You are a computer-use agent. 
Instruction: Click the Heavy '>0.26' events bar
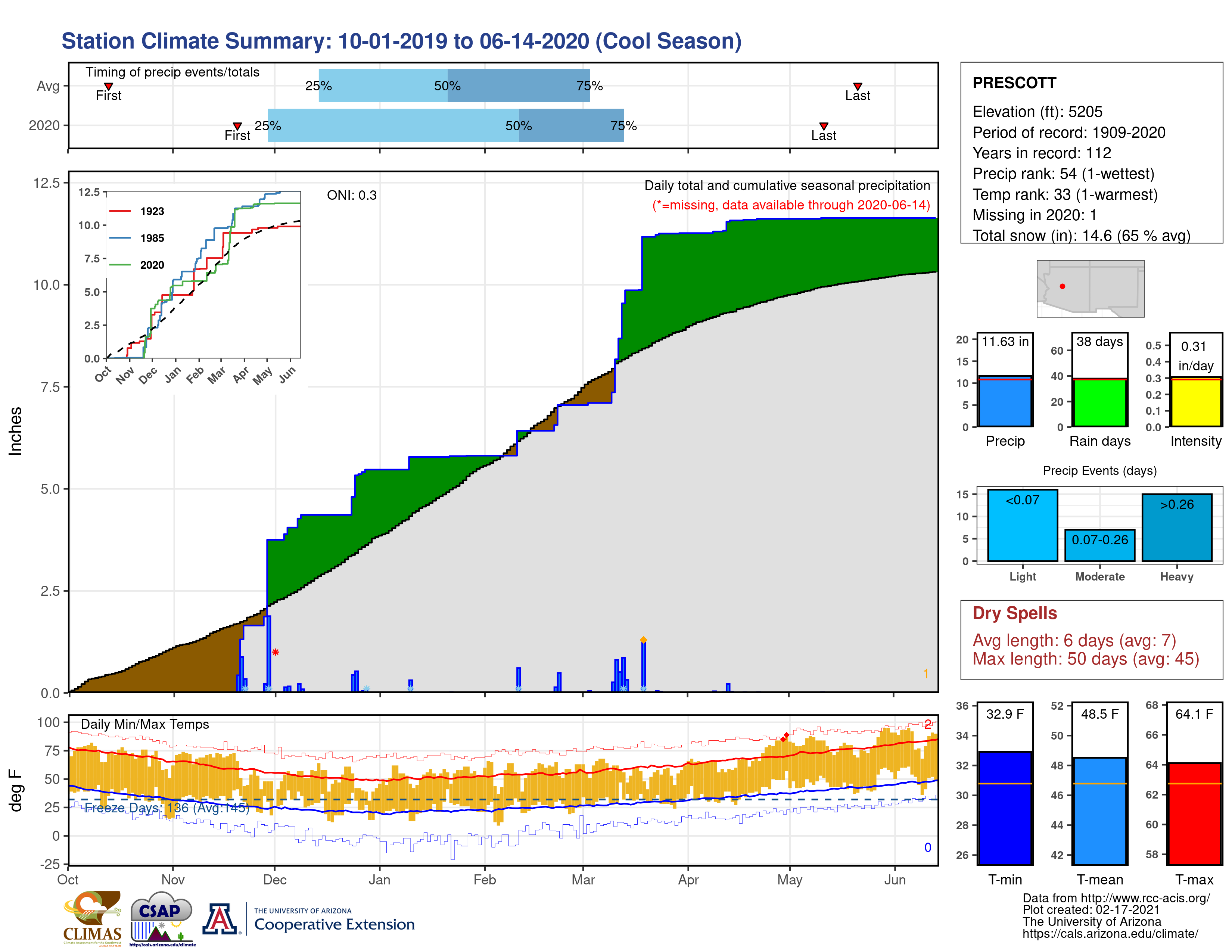pyautogui.click(x=1177, y=527)
